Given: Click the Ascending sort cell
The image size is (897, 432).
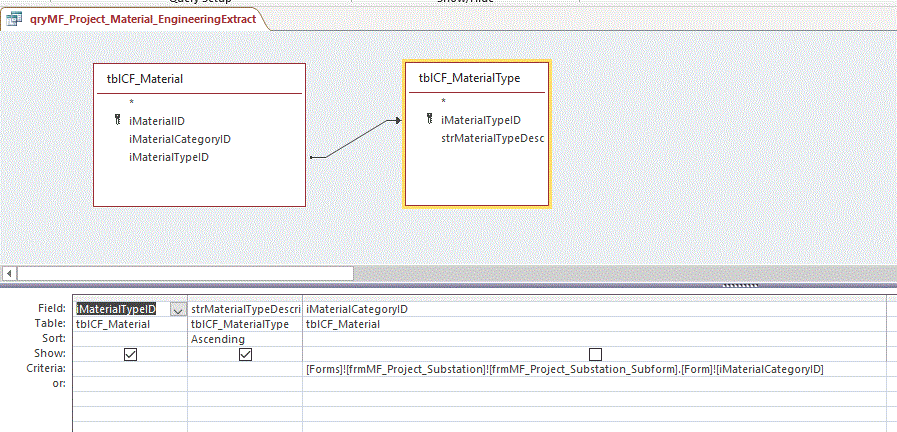Looking at the screenshot, I should pyautogui.click(x=245, y=339).
